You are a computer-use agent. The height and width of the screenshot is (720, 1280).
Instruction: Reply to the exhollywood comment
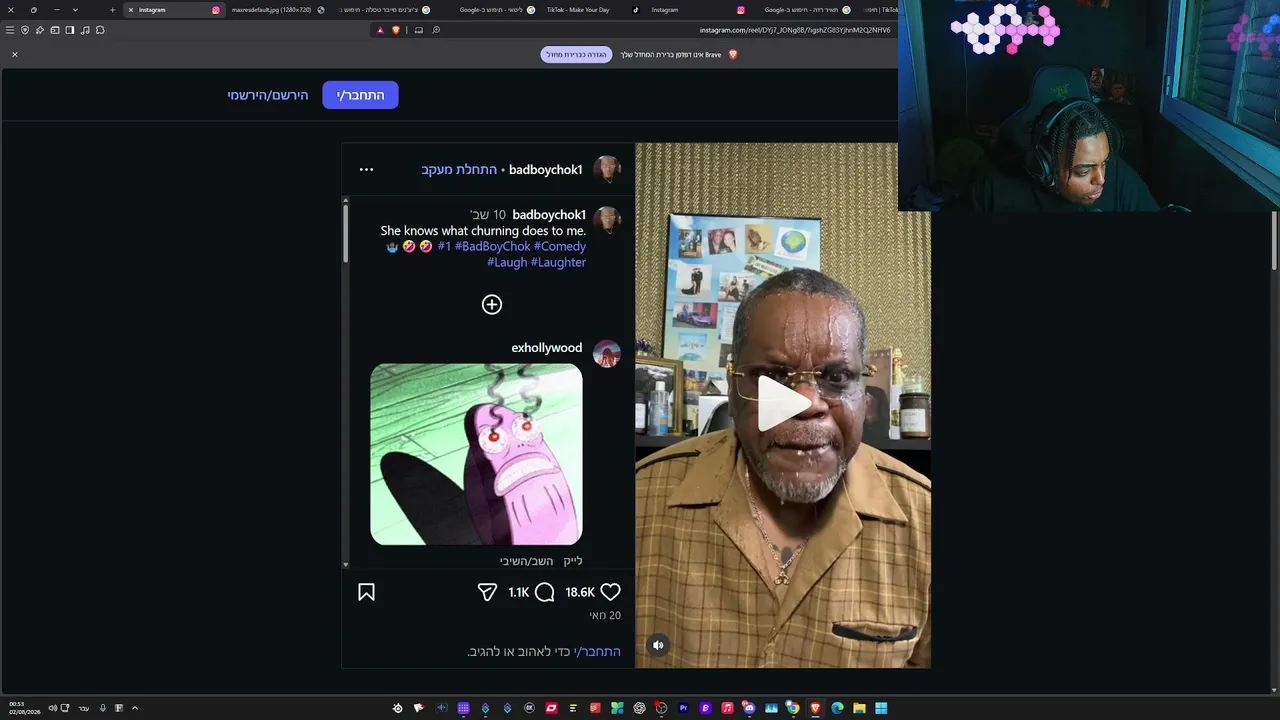point(526,561)
